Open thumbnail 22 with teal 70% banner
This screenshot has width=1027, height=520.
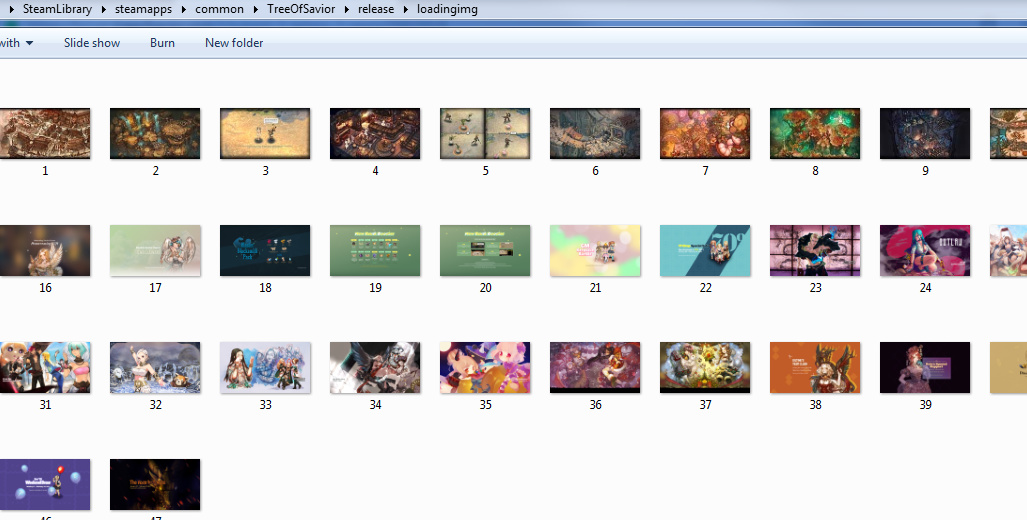[x=705, y=251]
